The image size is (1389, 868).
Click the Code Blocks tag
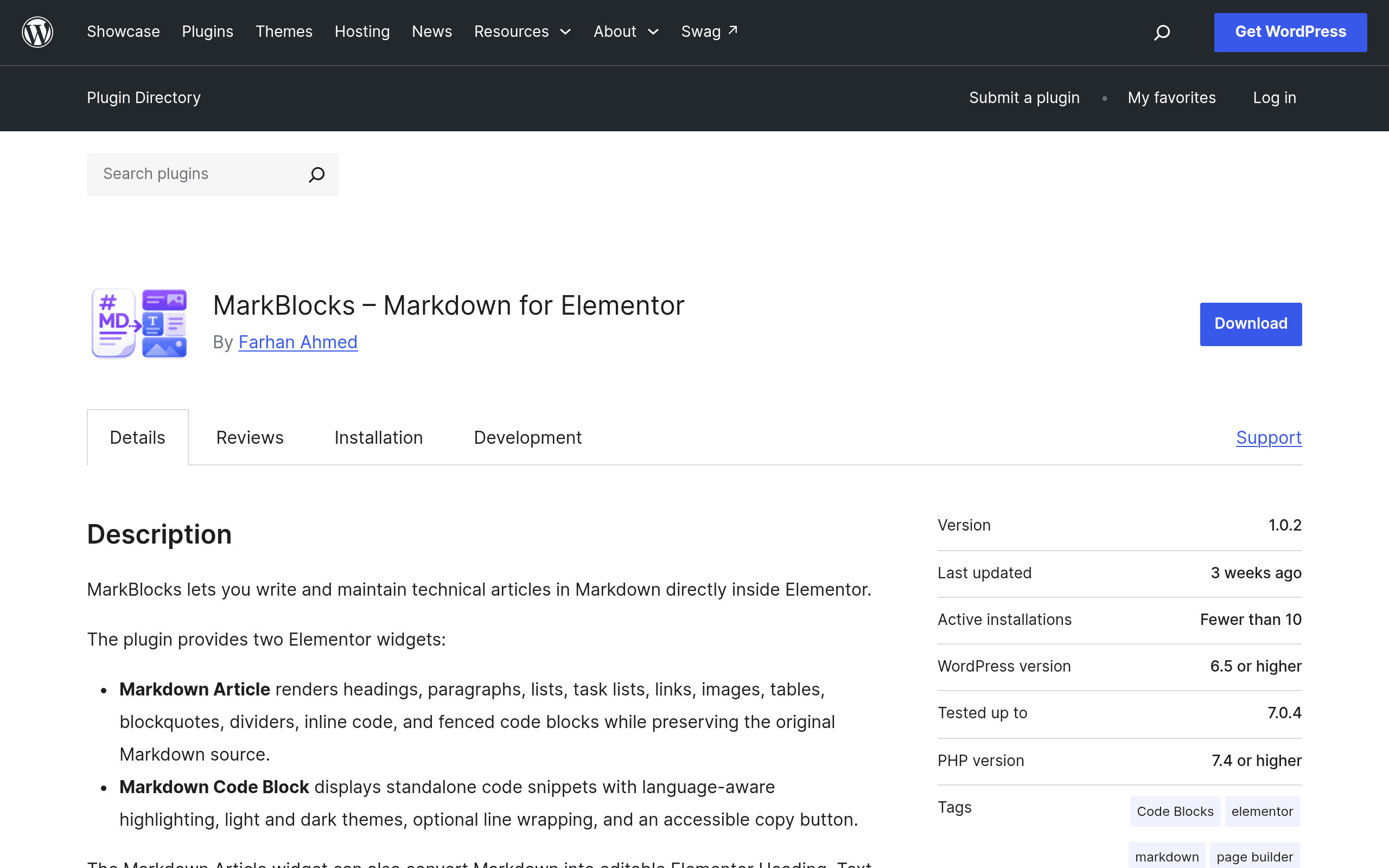click(x=1175, y=811)
